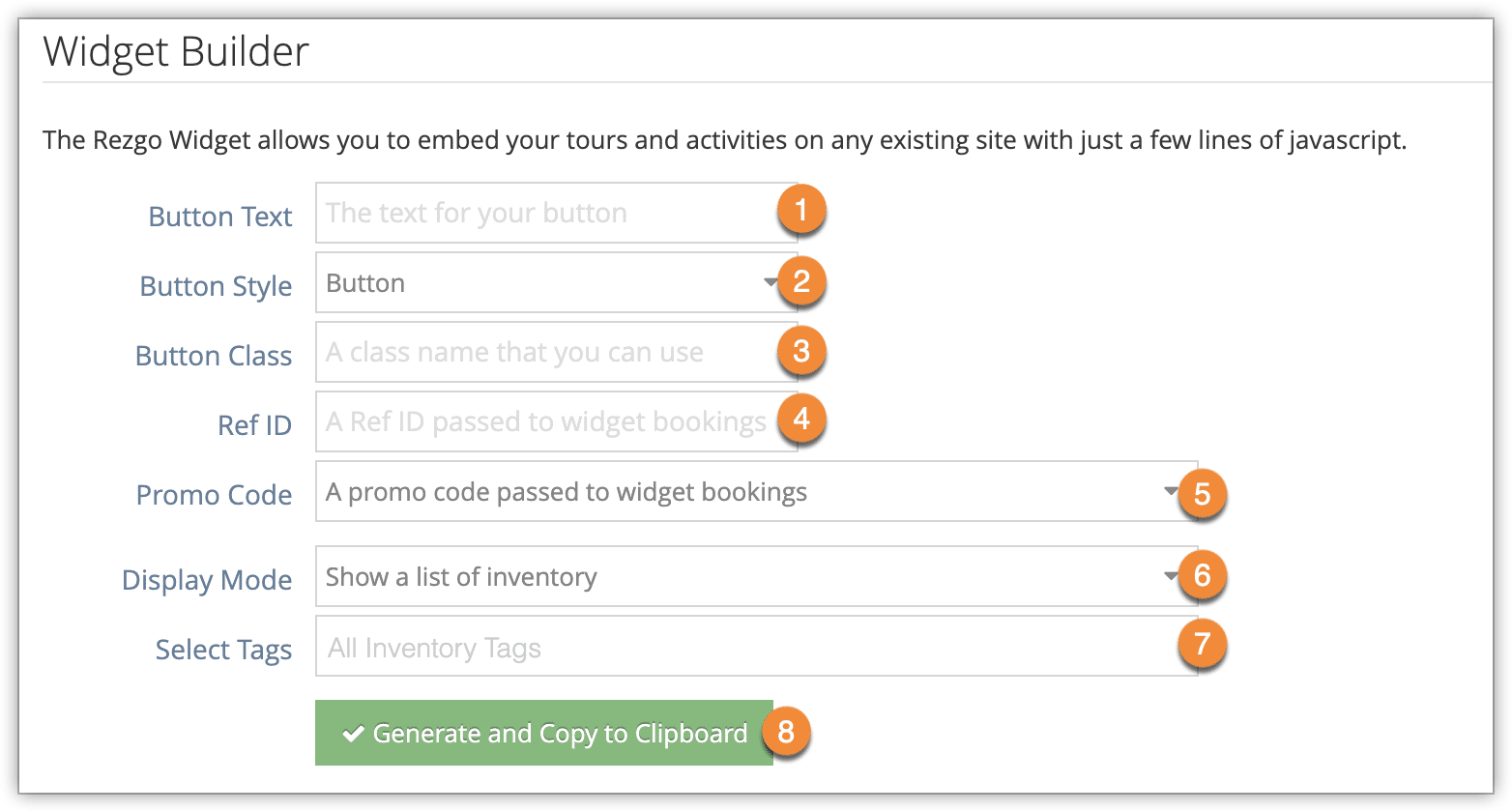Focus the Button Text input field

click(556, 213)
